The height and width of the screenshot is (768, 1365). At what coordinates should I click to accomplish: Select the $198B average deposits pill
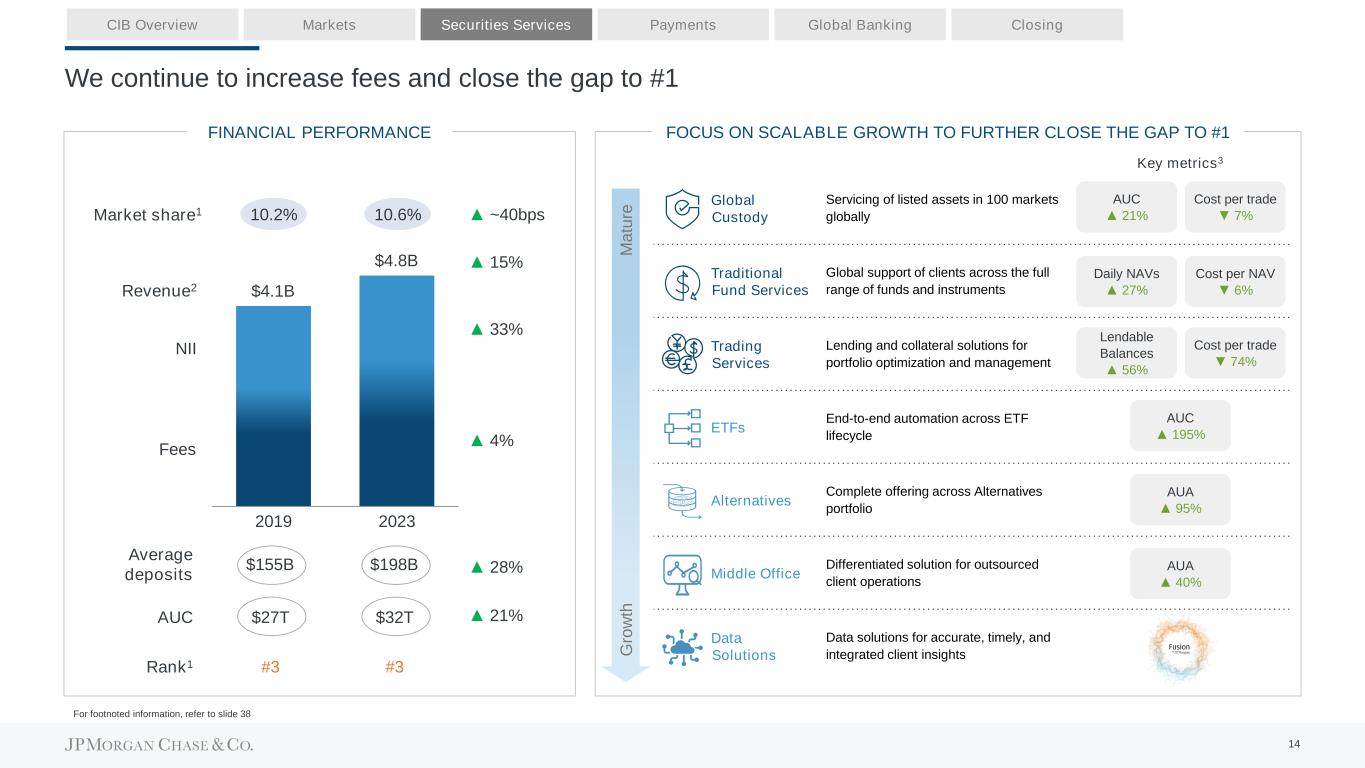point(394,566)
